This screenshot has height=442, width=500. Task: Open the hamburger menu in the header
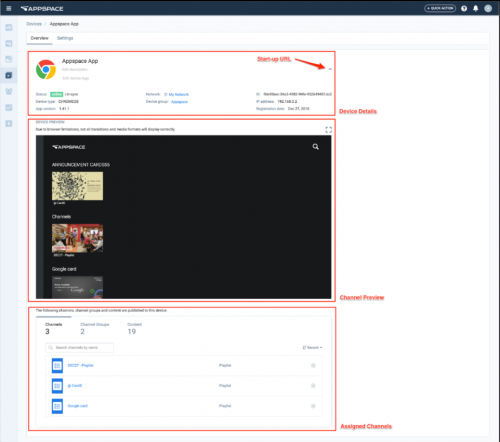pyautogui.click(x=9, y=8)
